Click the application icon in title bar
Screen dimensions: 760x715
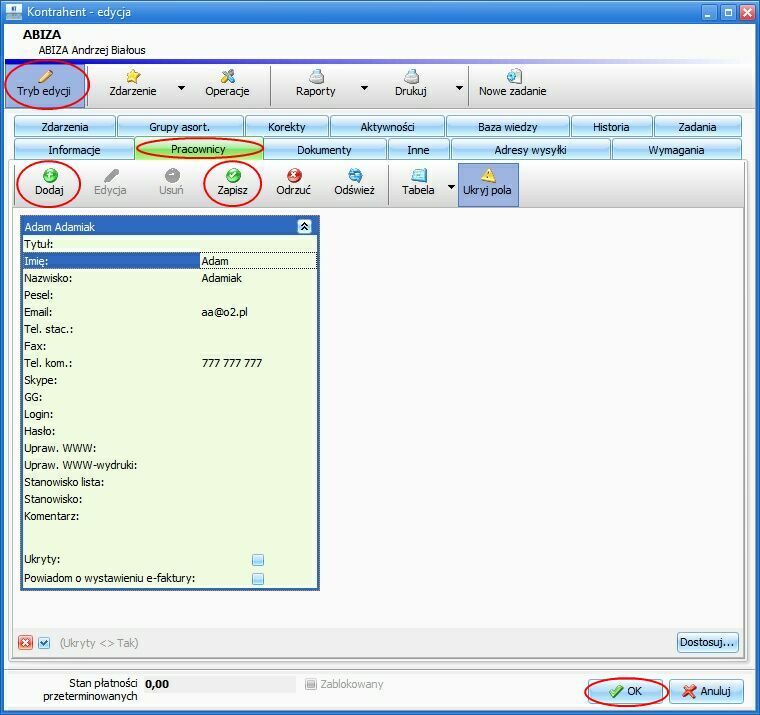pos(14,11)
